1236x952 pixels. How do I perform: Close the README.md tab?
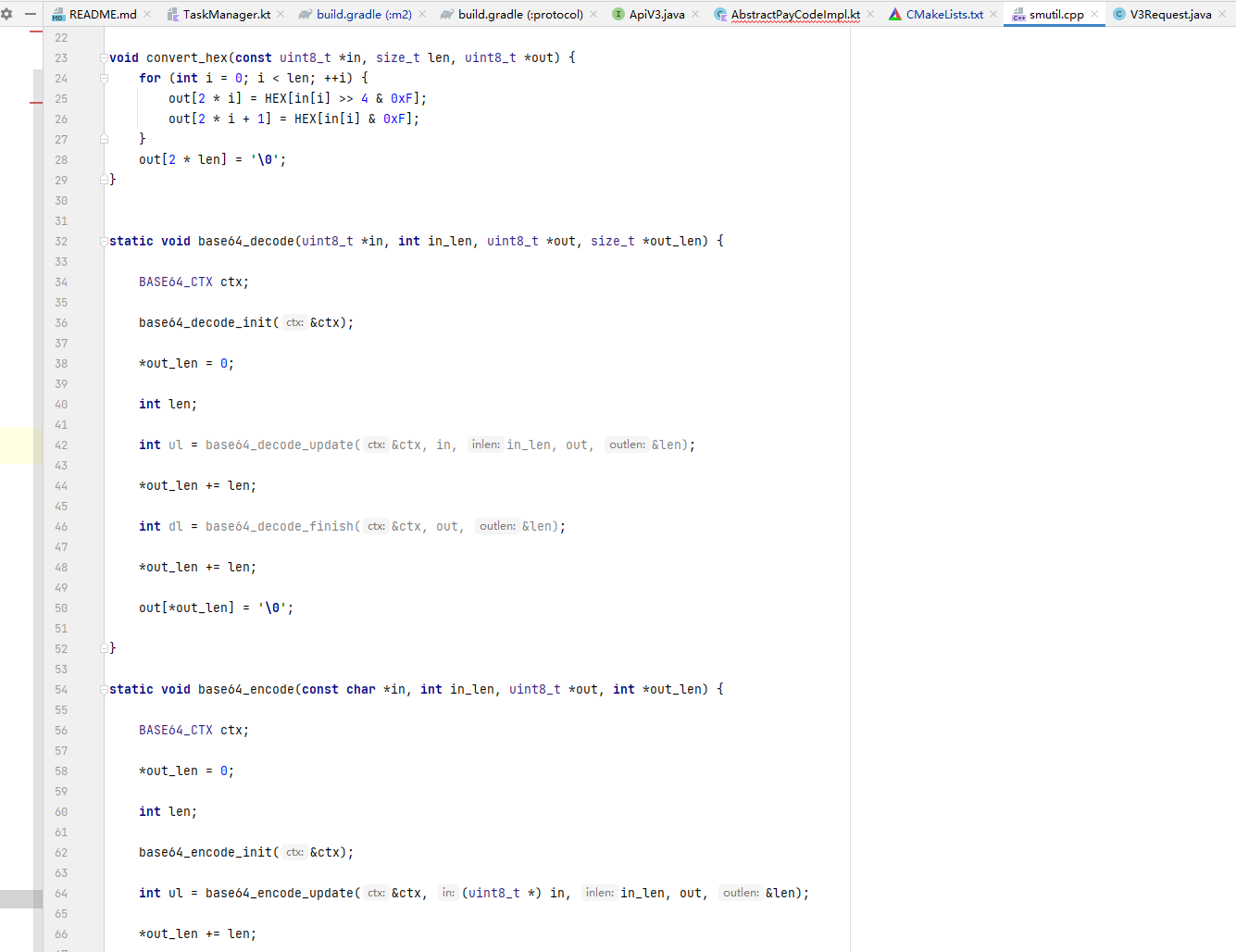(x=147, y=14)
